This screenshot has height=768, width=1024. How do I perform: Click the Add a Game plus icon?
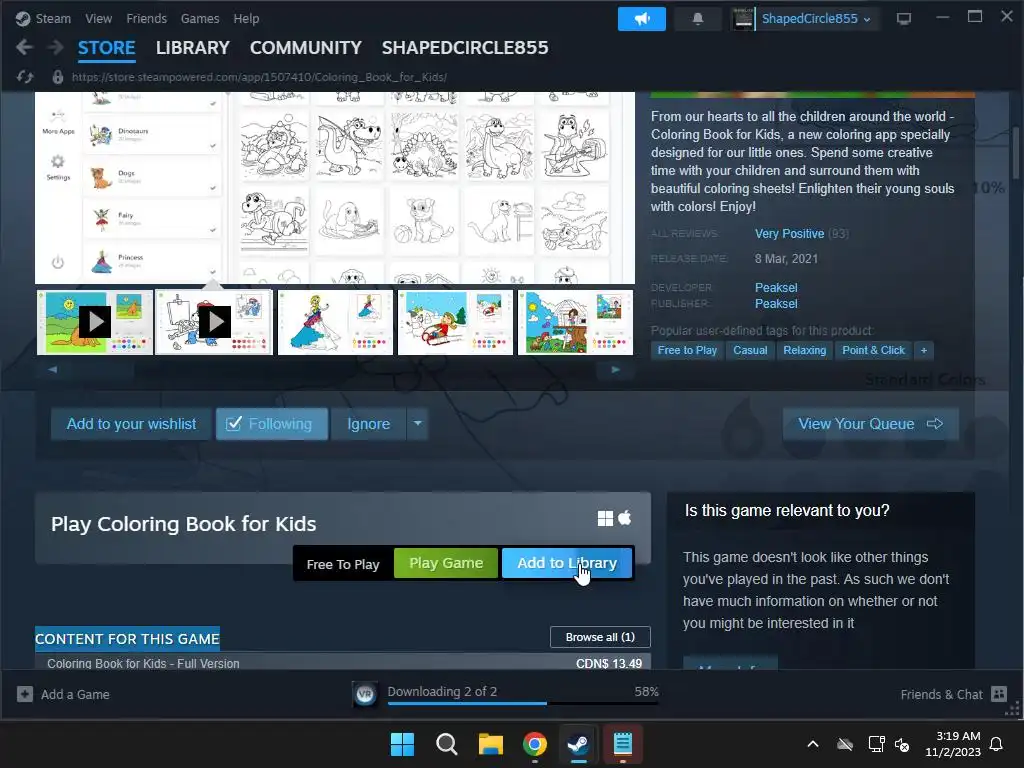[25, 694]
